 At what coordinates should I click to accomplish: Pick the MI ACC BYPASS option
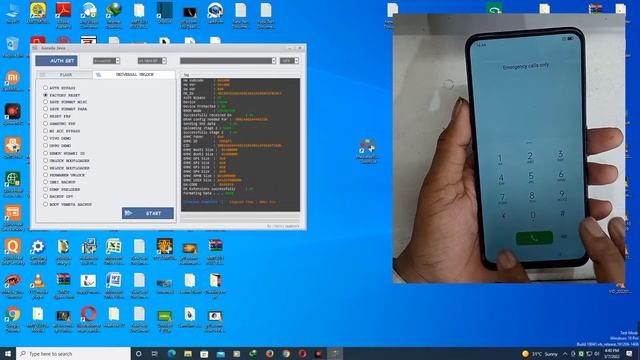(62, 131)
